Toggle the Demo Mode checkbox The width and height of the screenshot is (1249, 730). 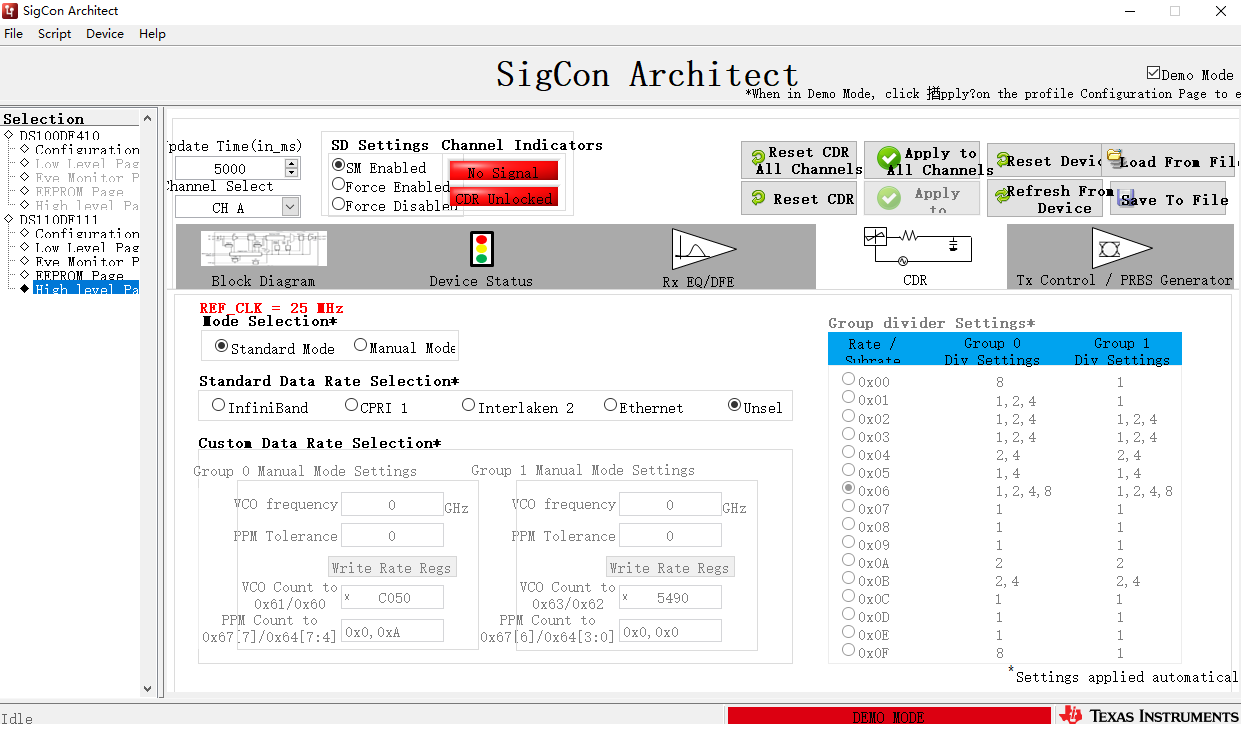point(1153,74)
